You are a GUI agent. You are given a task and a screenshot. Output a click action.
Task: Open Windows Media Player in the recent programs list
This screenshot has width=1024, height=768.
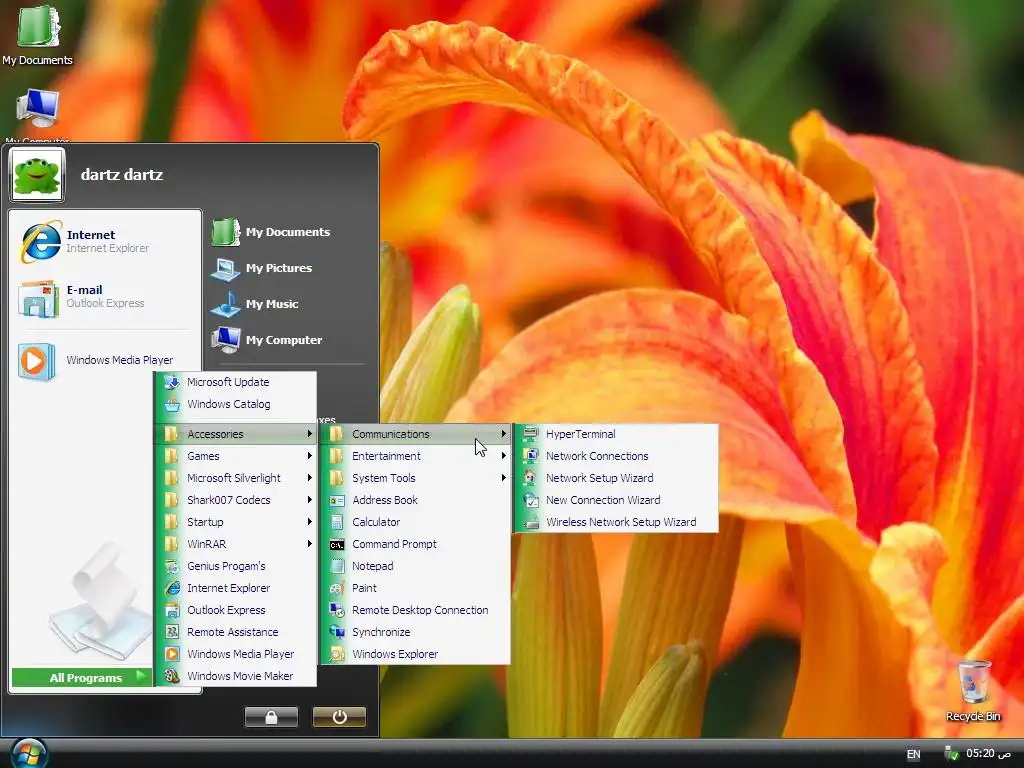point(104,360)
